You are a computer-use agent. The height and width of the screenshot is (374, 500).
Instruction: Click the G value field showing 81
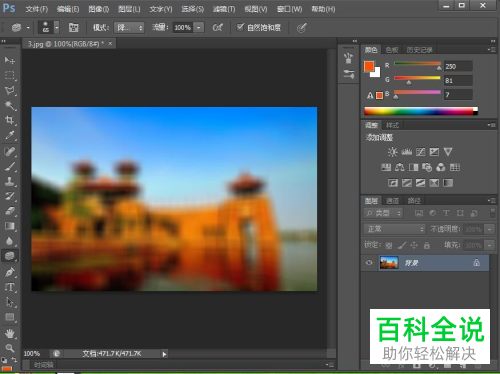click(x=458, y=80)
